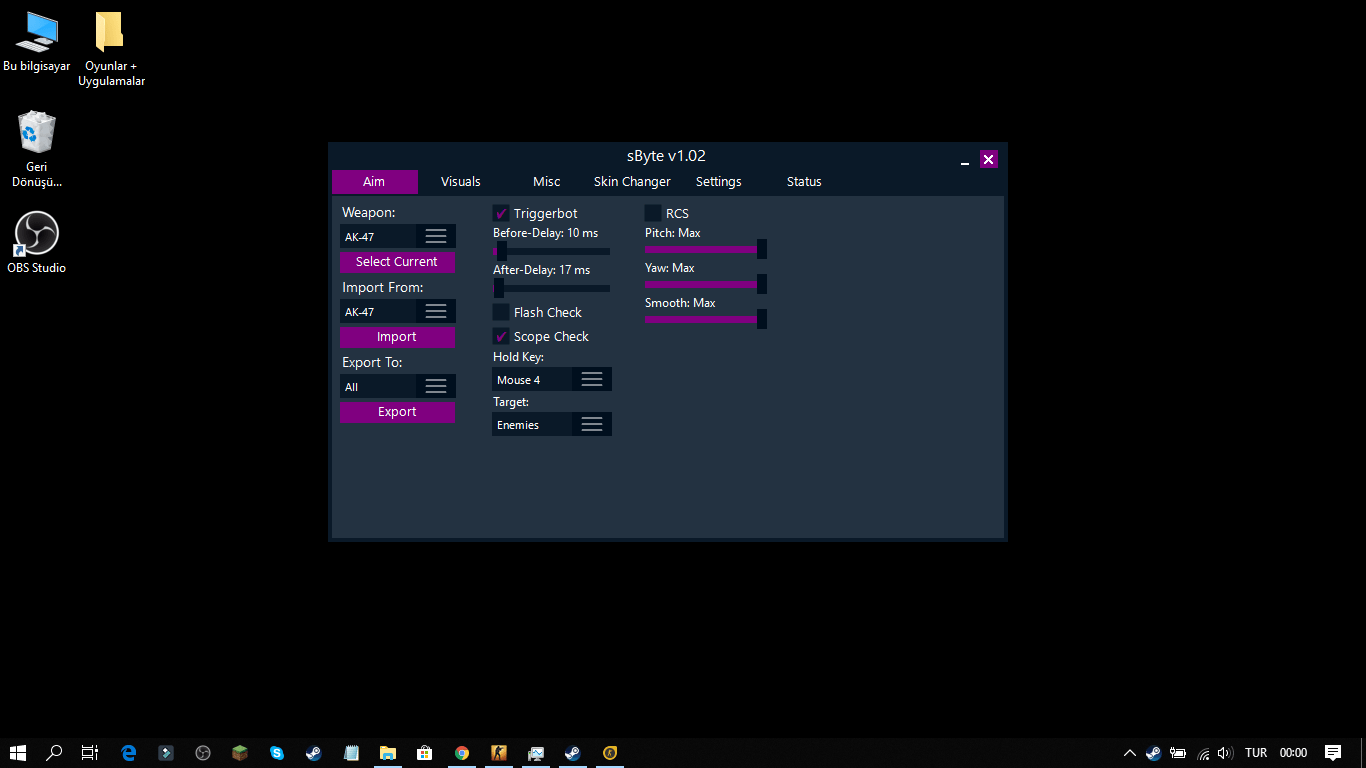Check the battery status tray icon
The width and height of the screenshot is (1366, 768).
click(x=1178, y=753)
